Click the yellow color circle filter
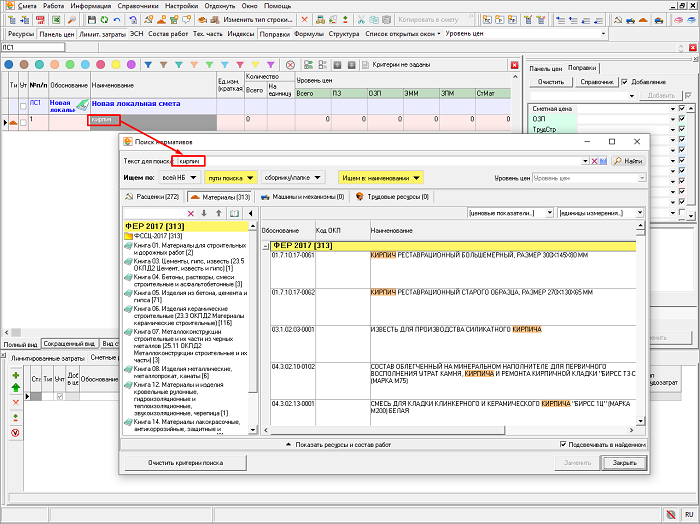700x524 pixels. click(116, 65)
